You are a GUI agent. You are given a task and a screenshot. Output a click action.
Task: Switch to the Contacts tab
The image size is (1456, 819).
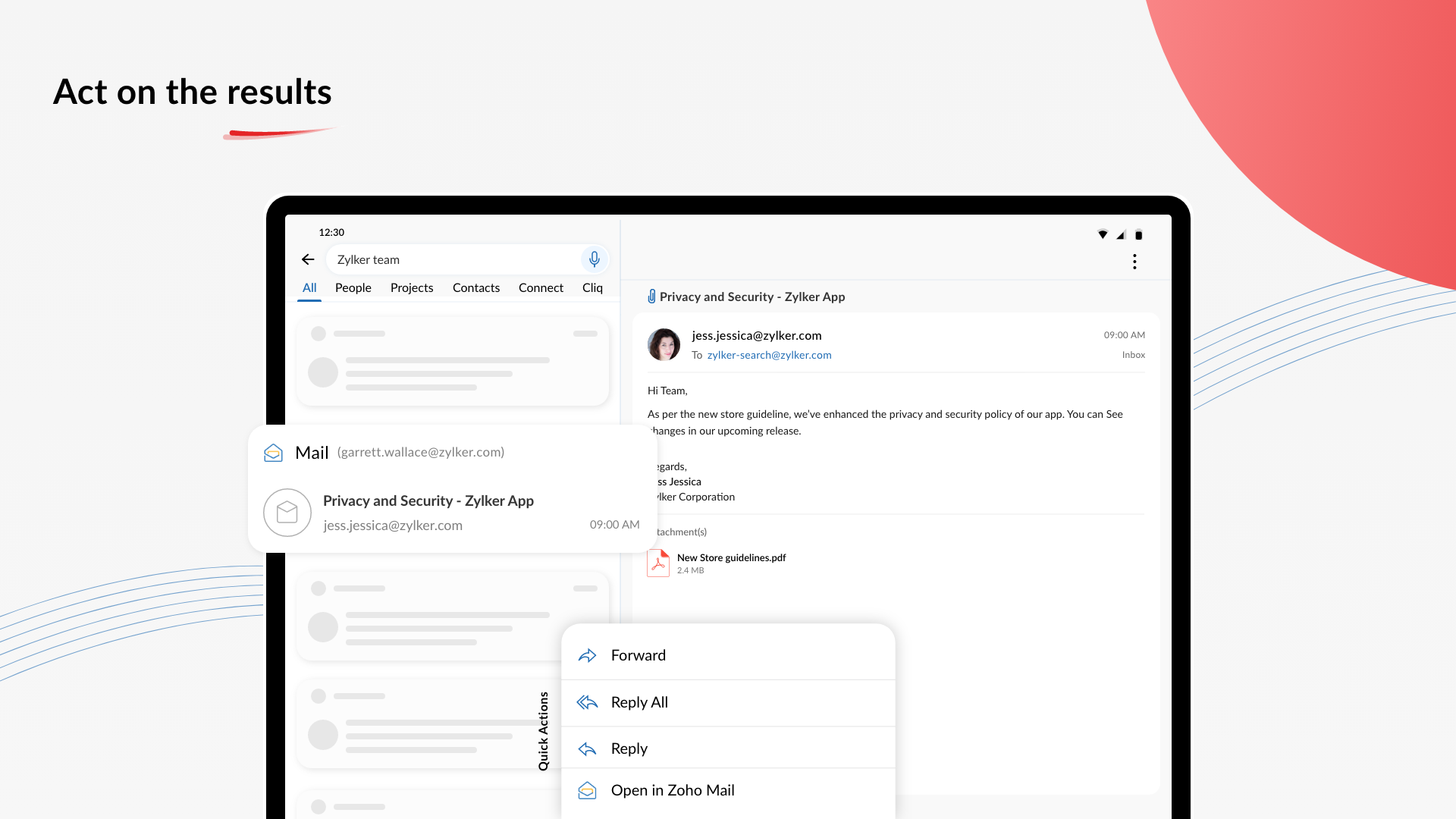[x=476, y=287]
